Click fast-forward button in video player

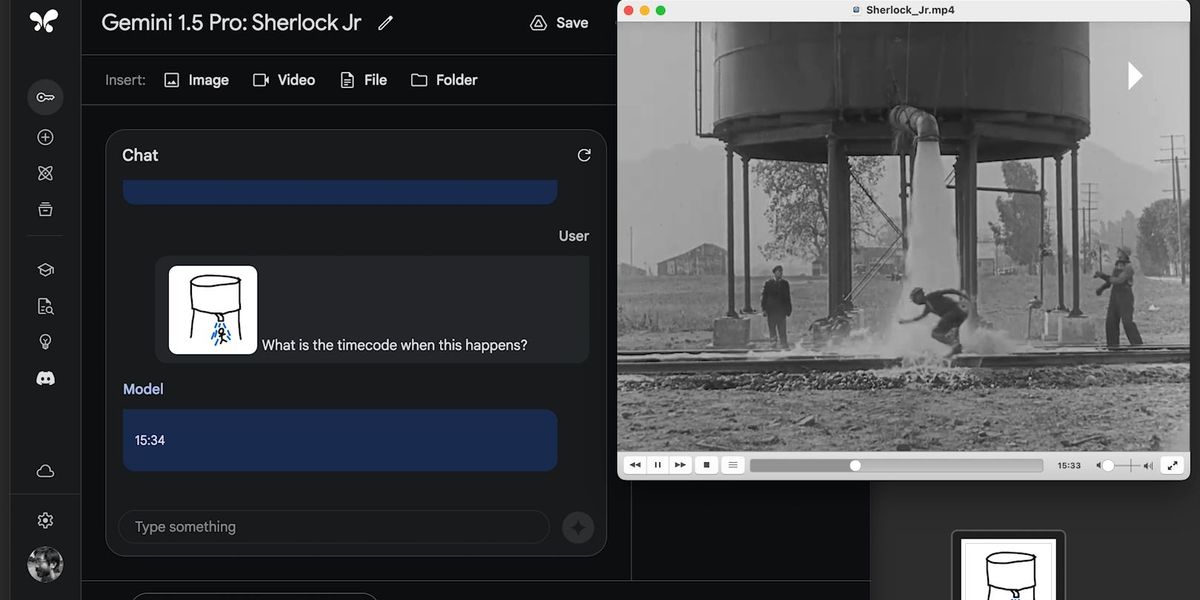[x=680, y=465]
